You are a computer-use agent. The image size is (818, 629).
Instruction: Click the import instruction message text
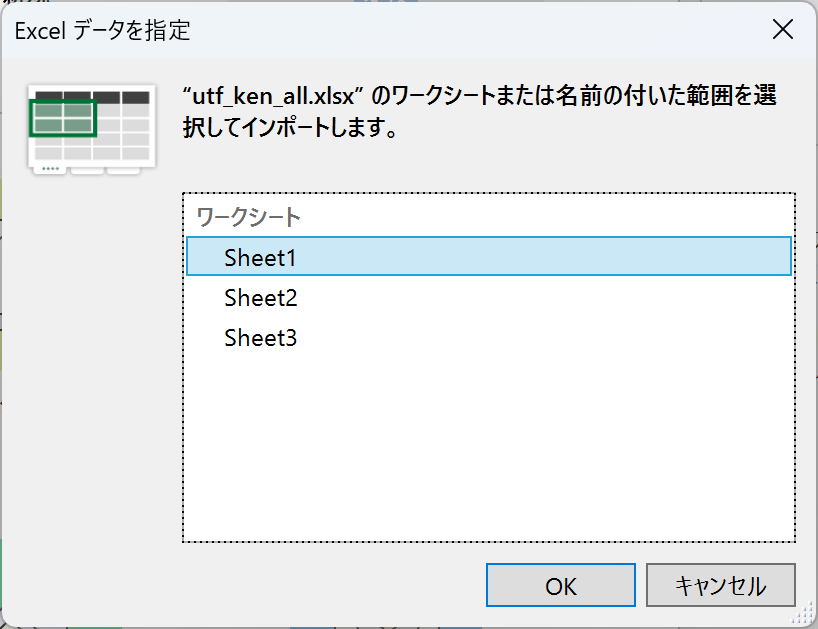click(480, 112)
